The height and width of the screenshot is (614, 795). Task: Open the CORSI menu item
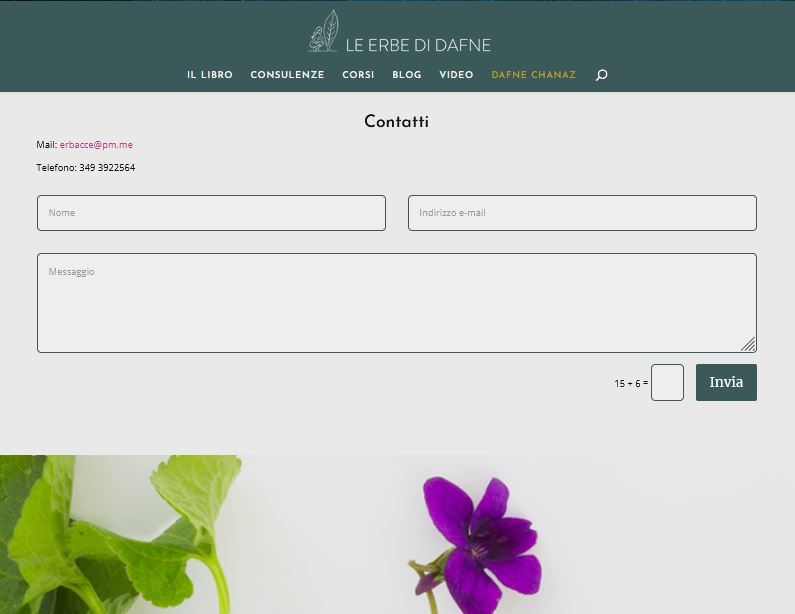coord(358,75)
